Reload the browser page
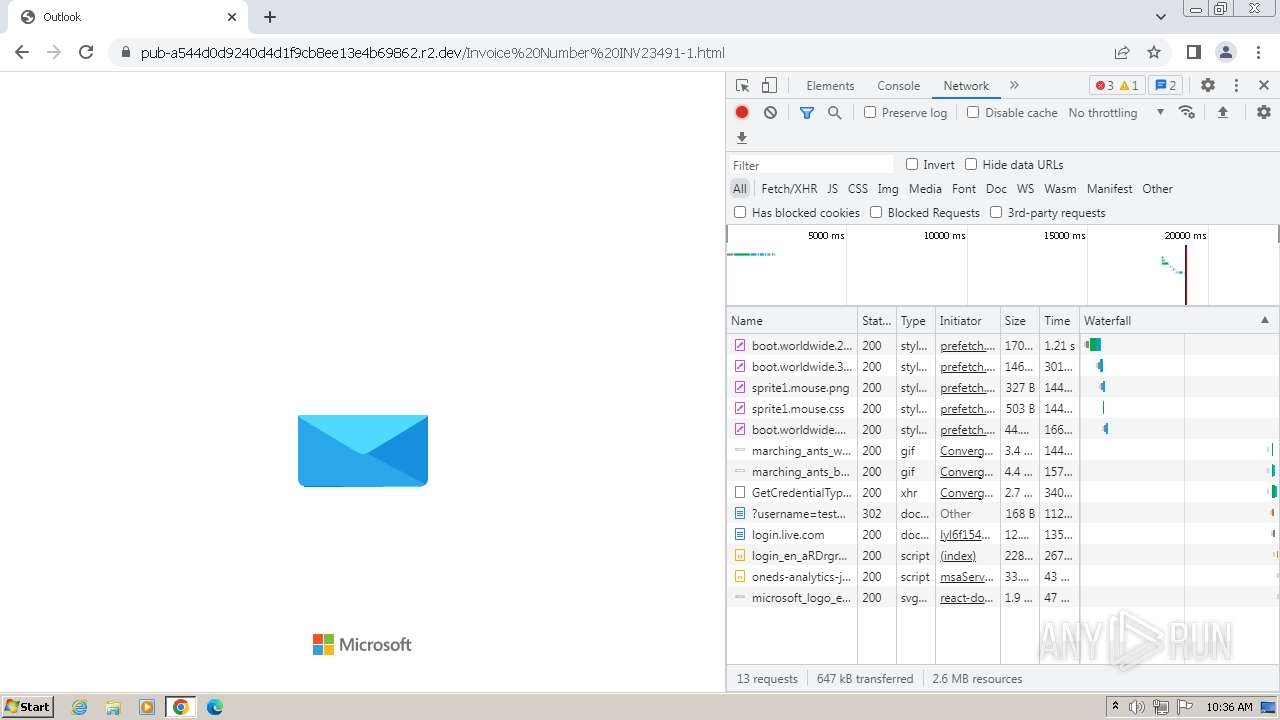 pyautogui.click(x=86, y=52)
